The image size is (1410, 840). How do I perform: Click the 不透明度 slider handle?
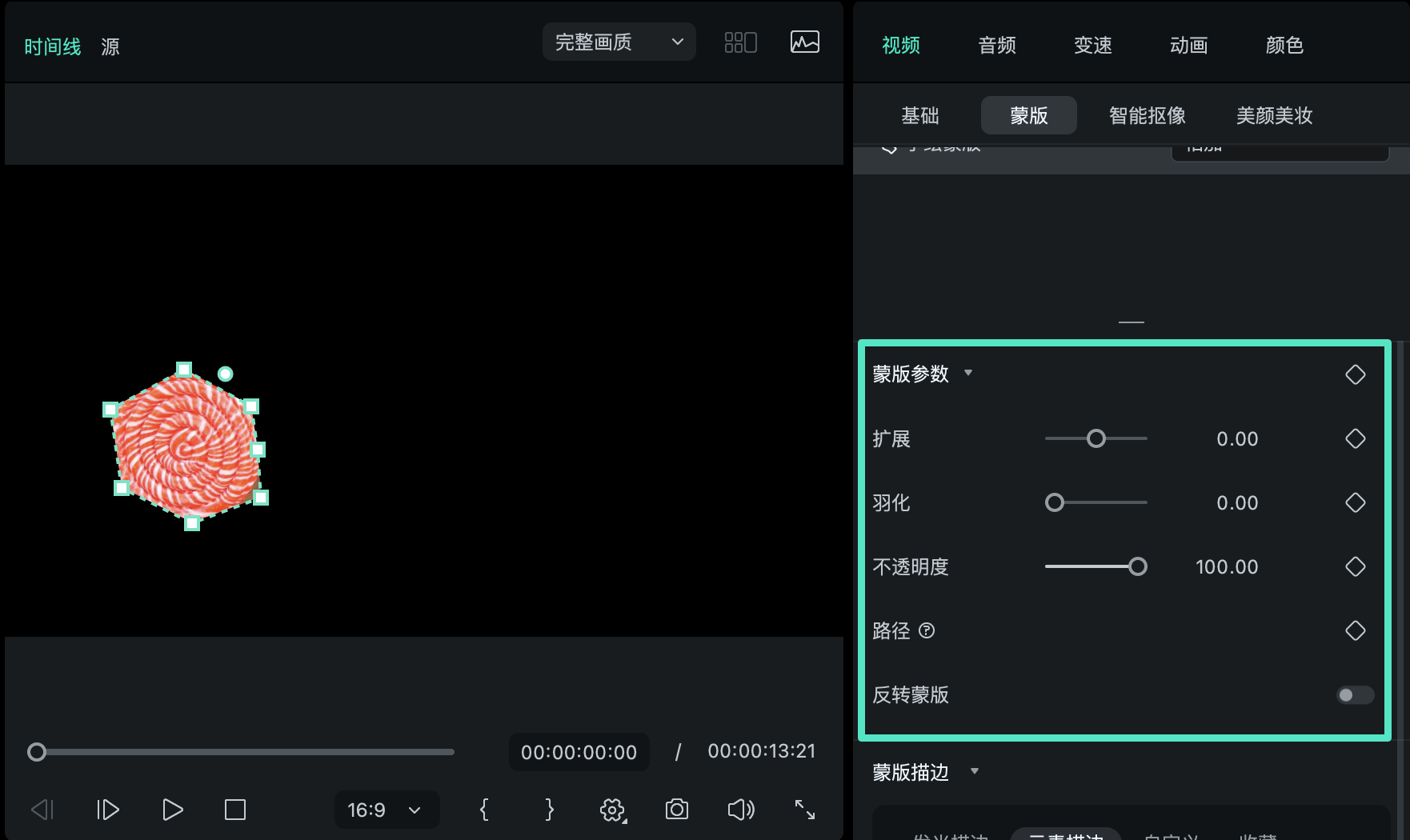1138,566
